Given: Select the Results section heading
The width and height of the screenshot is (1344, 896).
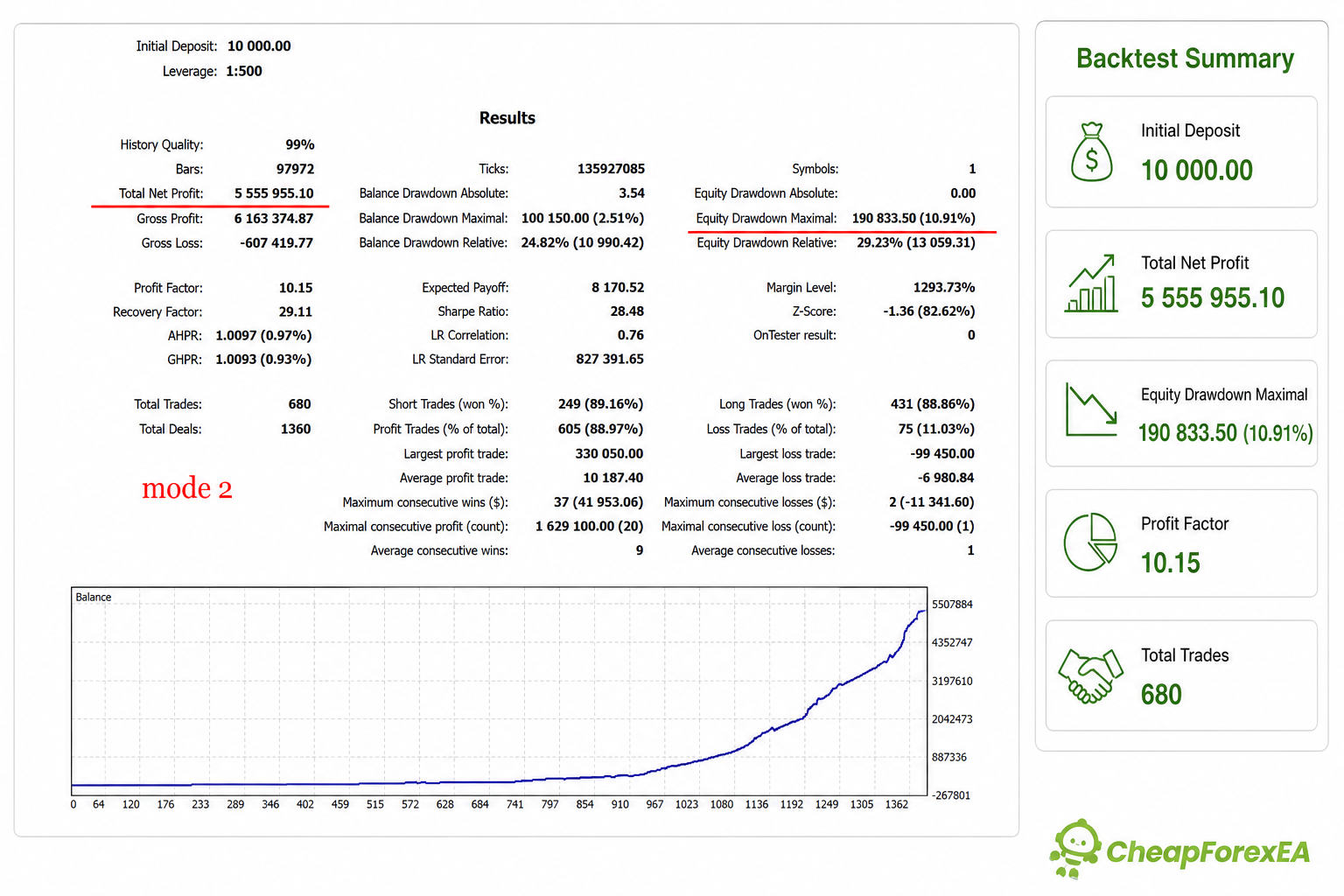Looking at the screenshot, I should (x=507, y=118).
